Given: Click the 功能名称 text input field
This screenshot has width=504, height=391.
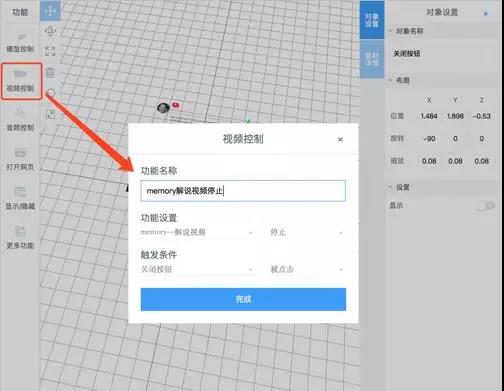Looking at the screenshot, I should [243, 191].
